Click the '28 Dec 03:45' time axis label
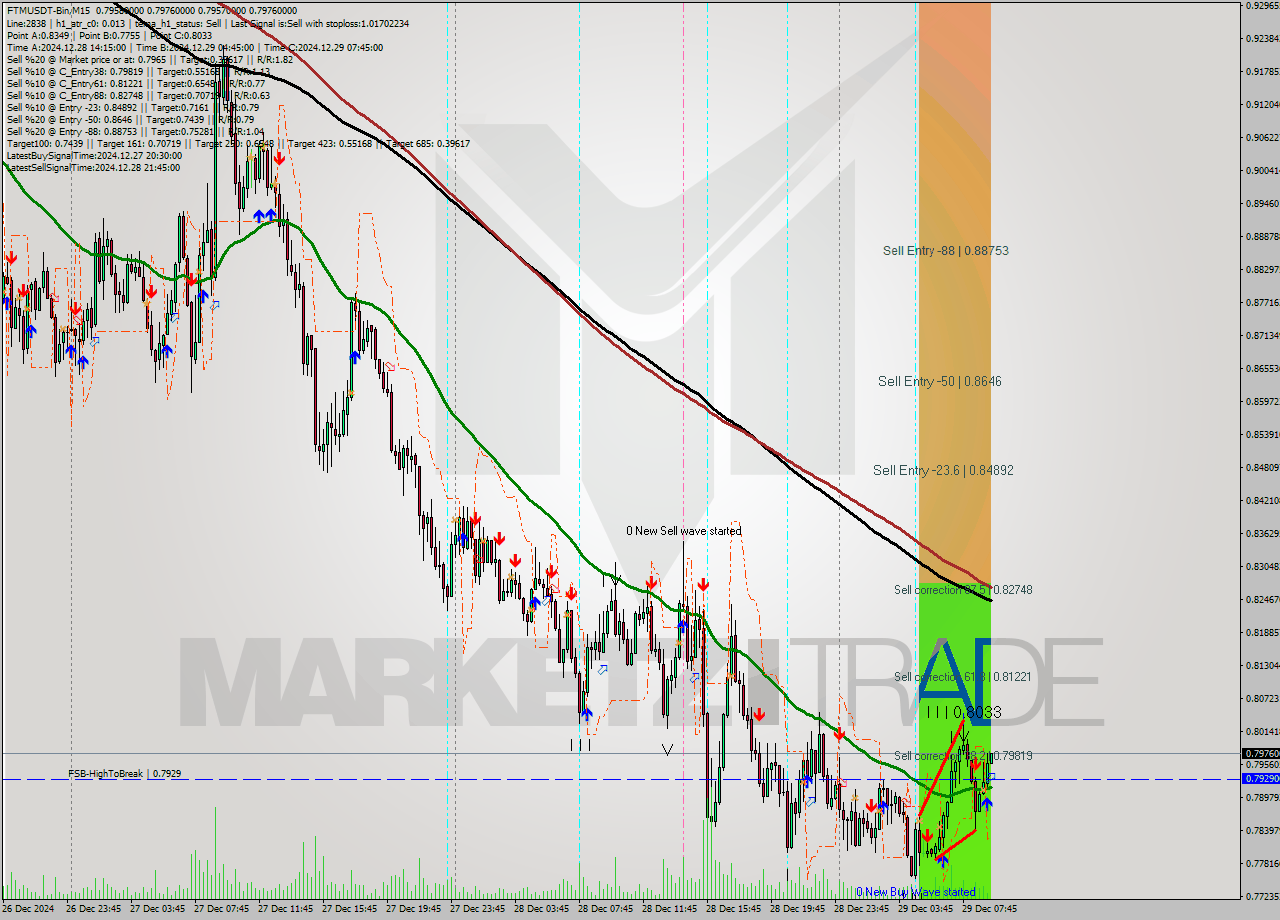The width and height of the screenshot is (1280, 920). point(542,909)
